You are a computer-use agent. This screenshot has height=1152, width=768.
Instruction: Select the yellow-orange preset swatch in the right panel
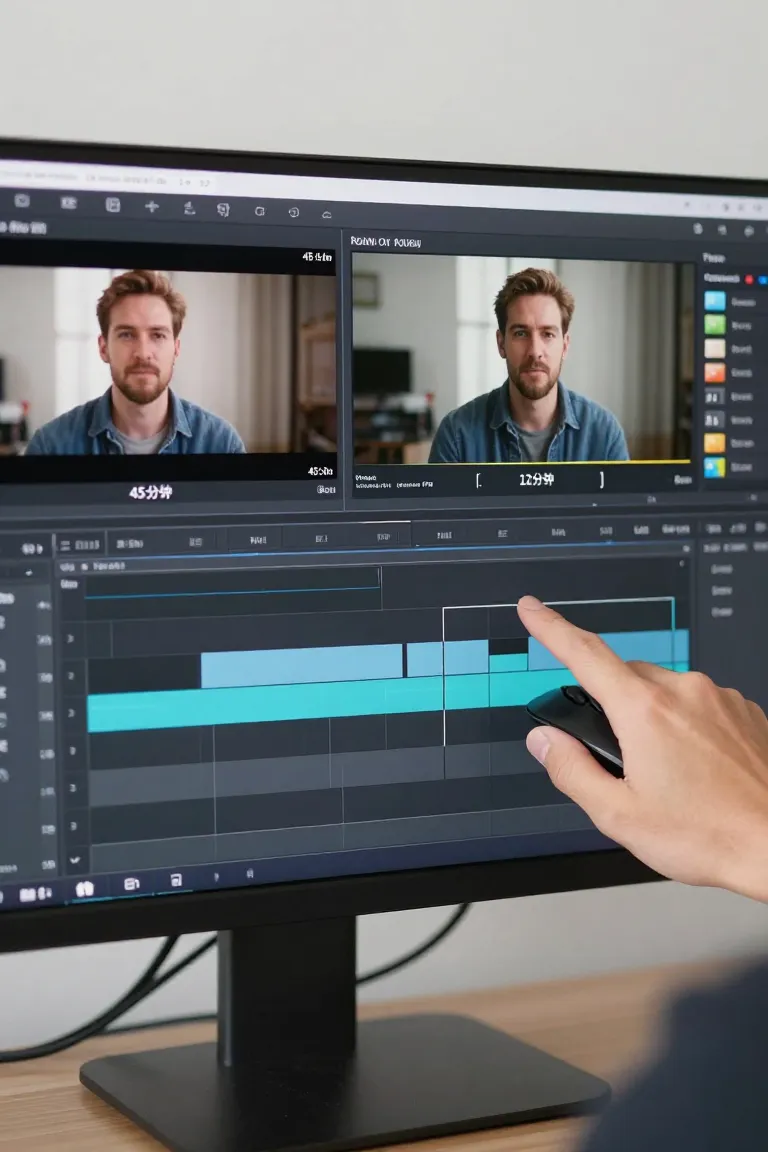click(x=714, y=443)
